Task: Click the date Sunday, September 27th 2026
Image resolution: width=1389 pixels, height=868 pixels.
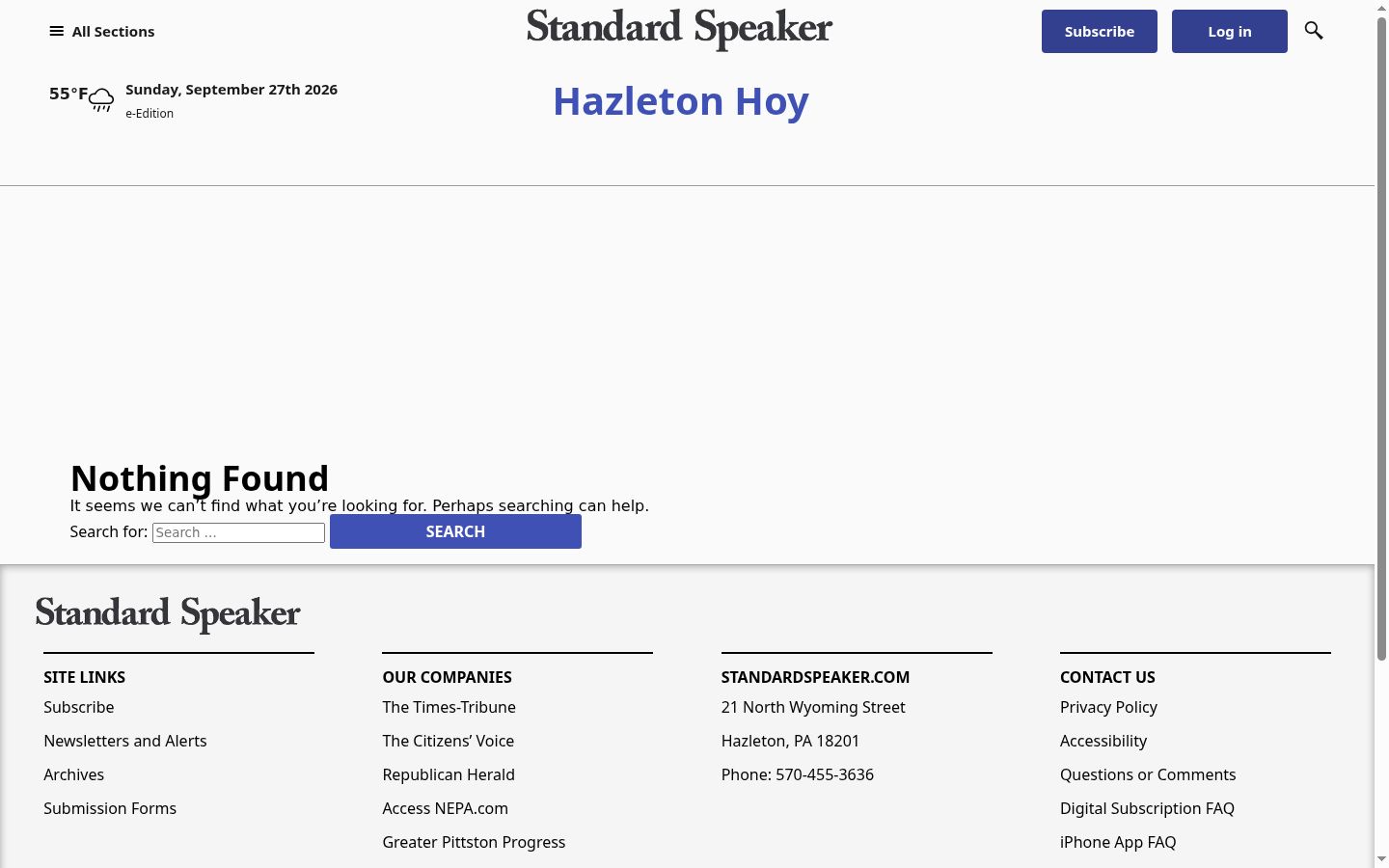Action: (231, 90)
